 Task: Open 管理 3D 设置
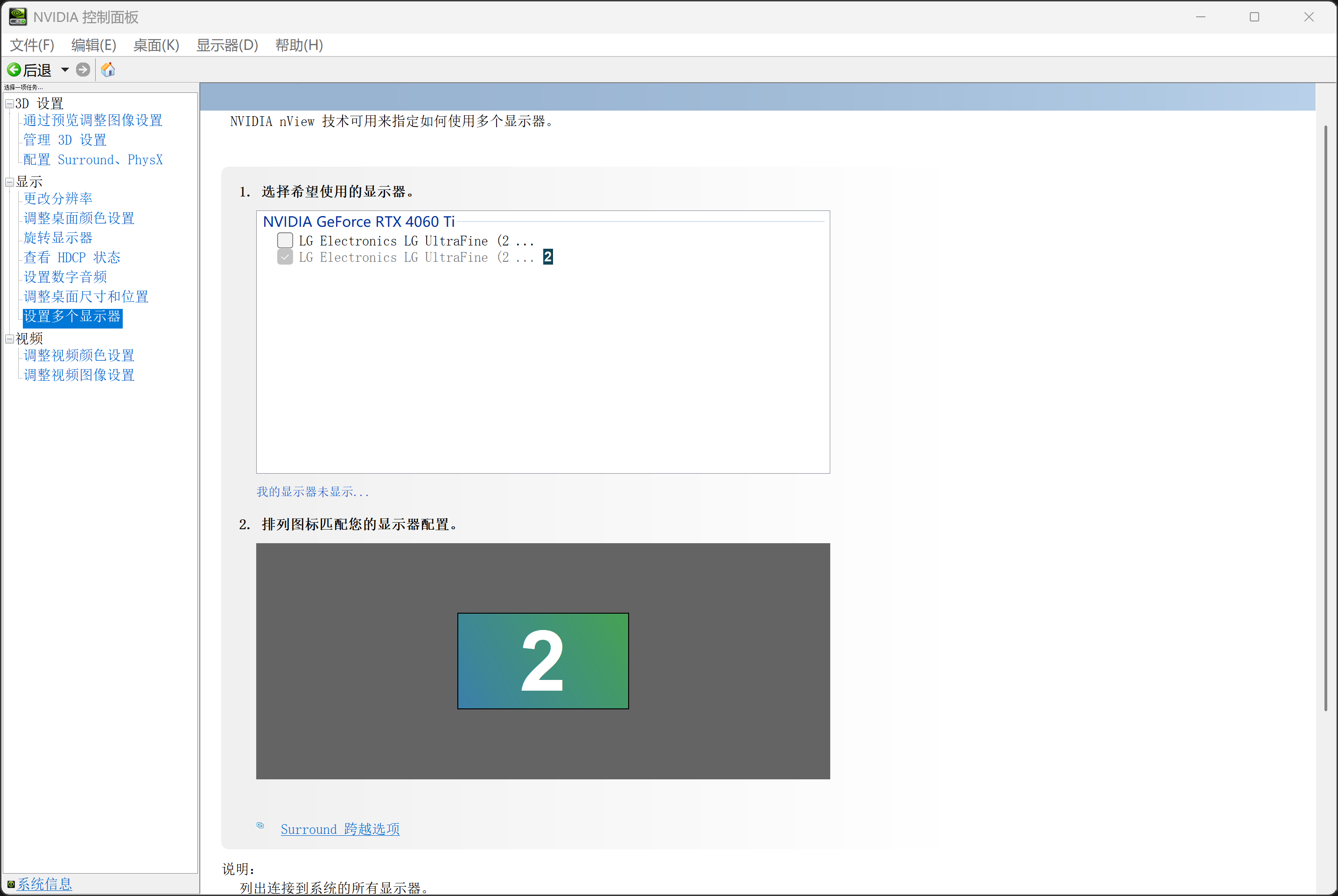coord(65,140)
